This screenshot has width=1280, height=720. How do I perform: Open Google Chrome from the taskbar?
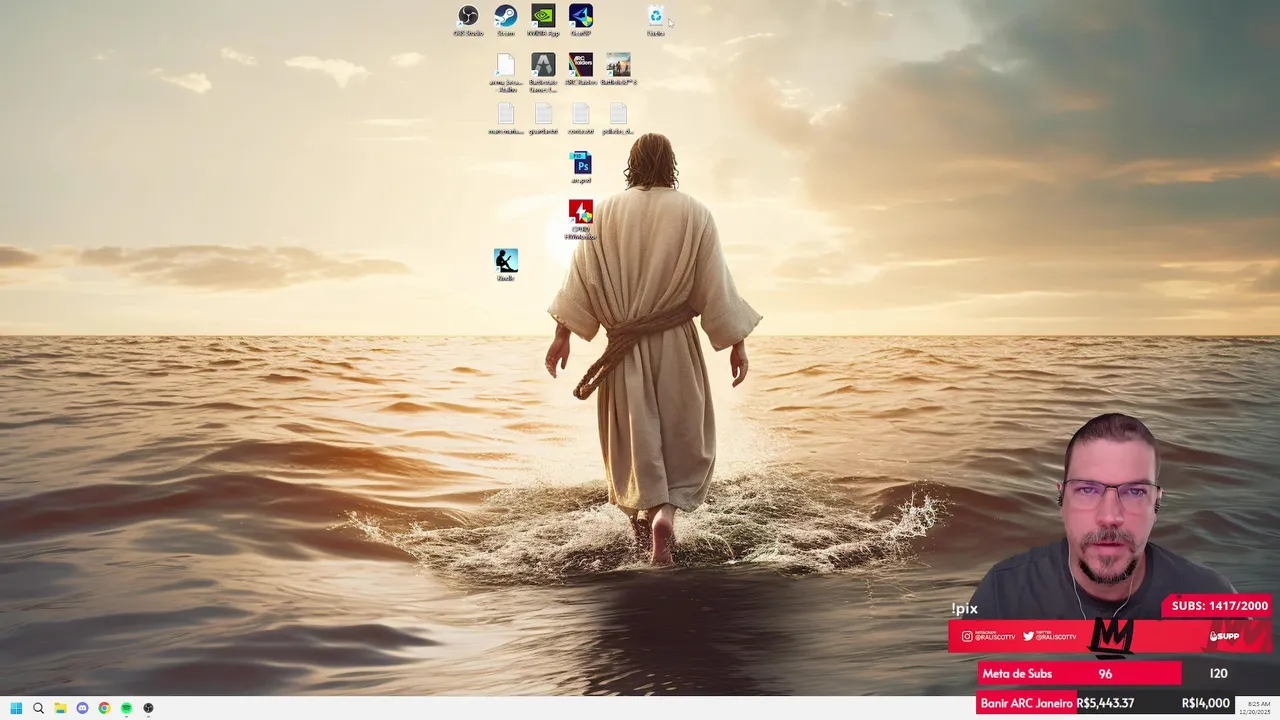[104, 708]
